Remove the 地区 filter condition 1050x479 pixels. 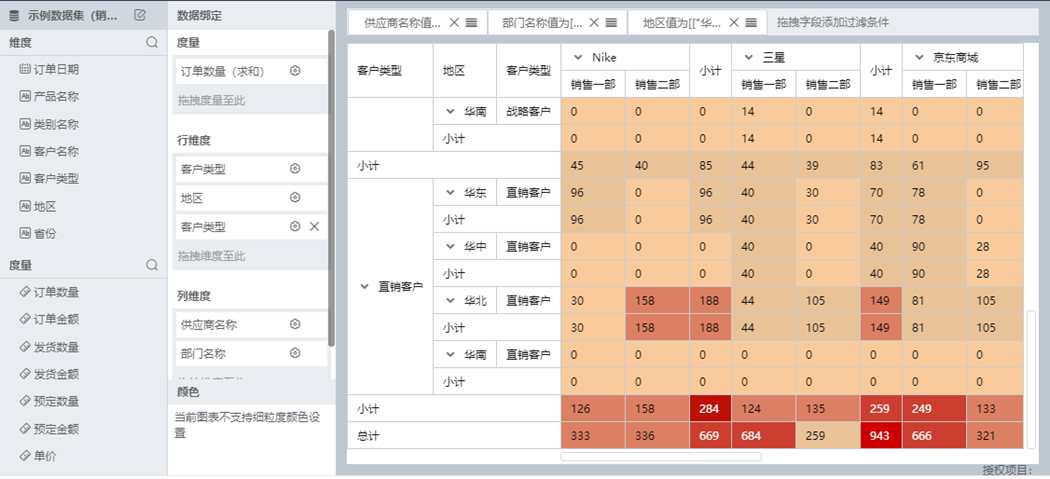734,22
